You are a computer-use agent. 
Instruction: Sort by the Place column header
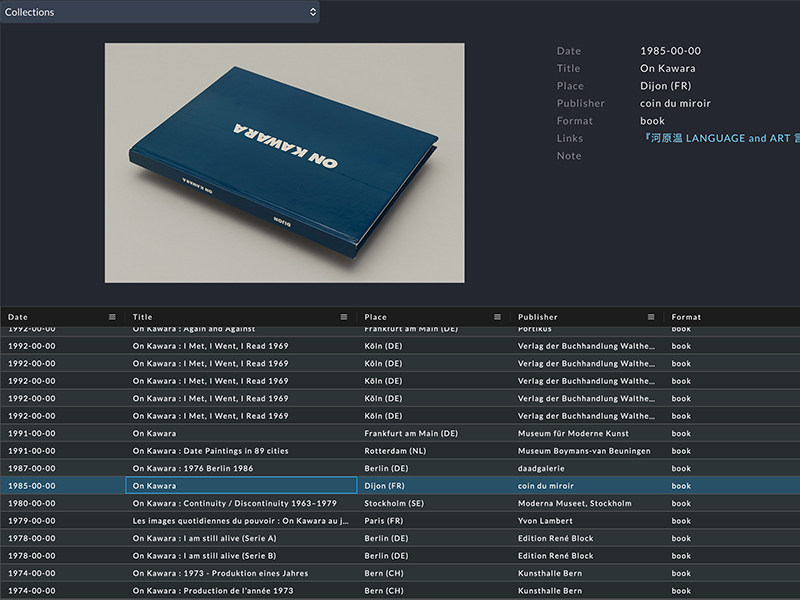pos(376,317)
